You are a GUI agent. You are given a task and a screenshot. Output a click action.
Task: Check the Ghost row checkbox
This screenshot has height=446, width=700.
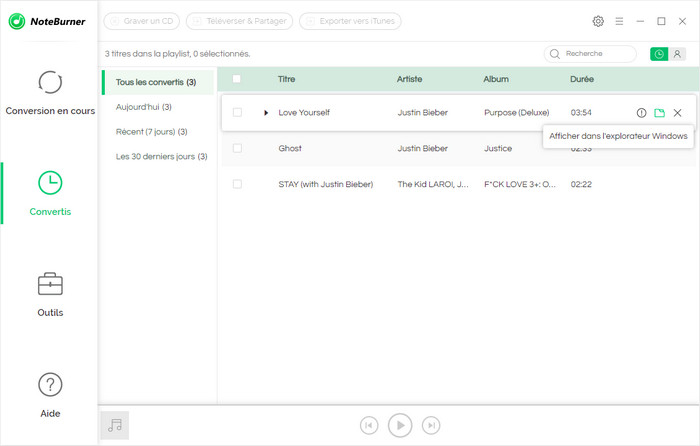(x=237, y=148)
